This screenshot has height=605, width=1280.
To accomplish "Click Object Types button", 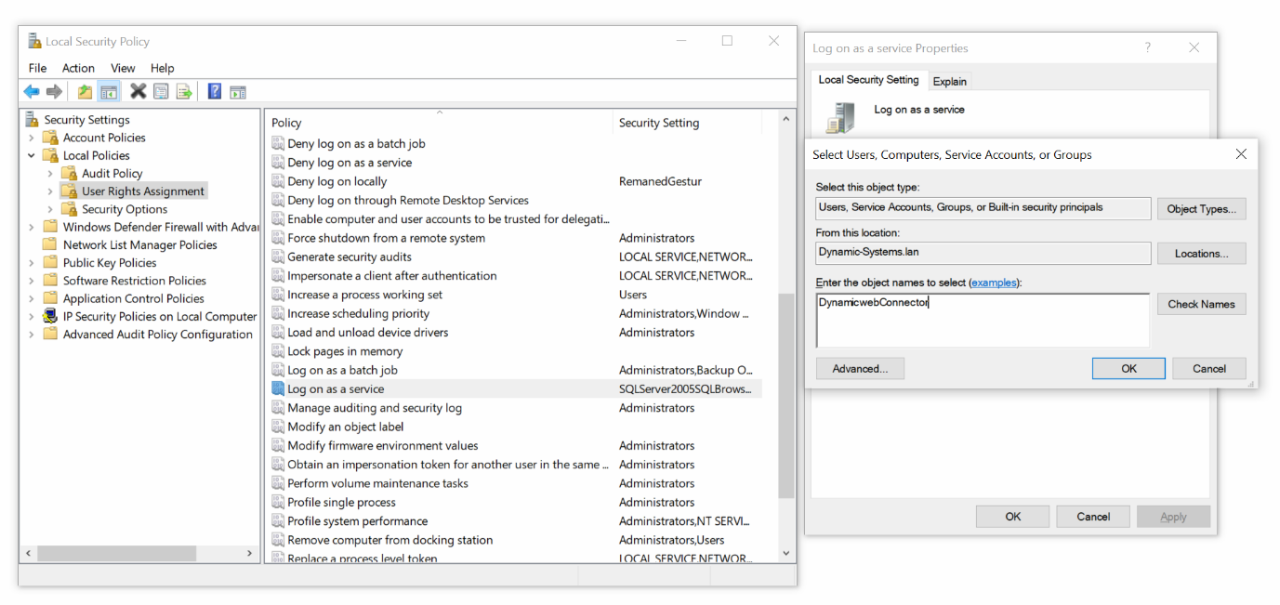I will [1201, 209].
